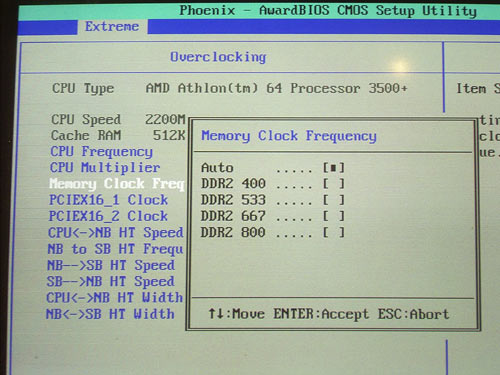The height and width of the screenshot is (375, 500).
Task: Select the CPU Multiplier setting
Action: pyautogui.click(x=105, y=168)
